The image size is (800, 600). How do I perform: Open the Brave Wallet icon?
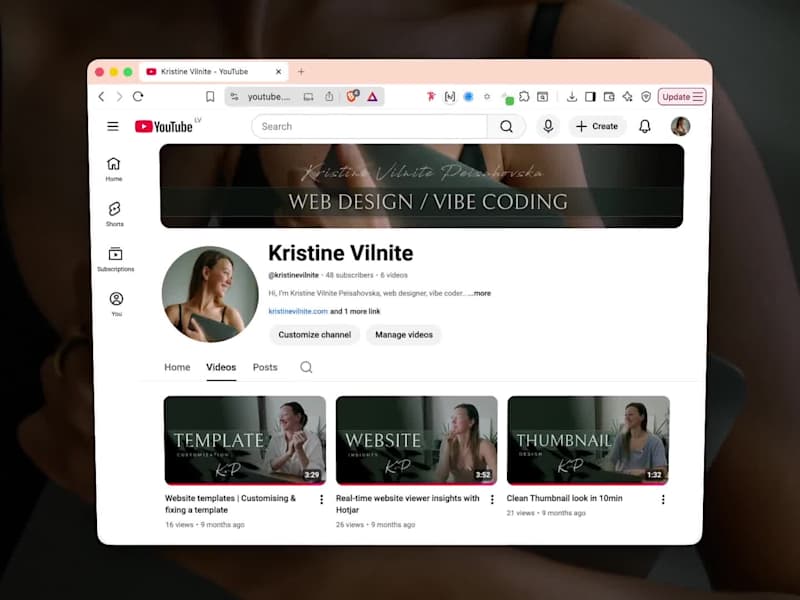(x=609, y=96)
